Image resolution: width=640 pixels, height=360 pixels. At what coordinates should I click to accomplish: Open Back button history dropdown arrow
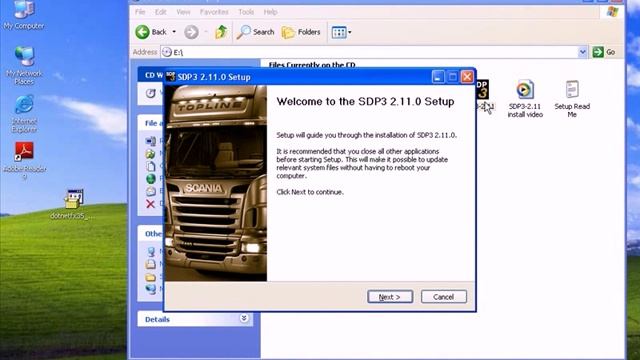(174, 32)
